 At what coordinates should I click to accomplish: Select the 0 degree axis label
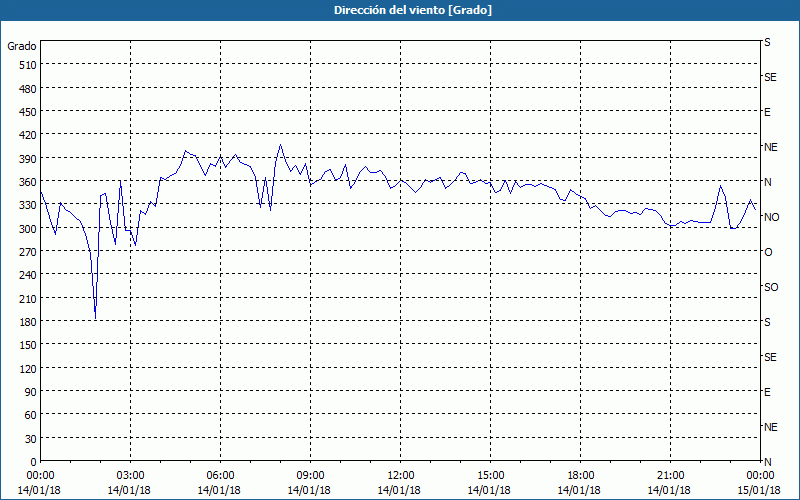34,462
